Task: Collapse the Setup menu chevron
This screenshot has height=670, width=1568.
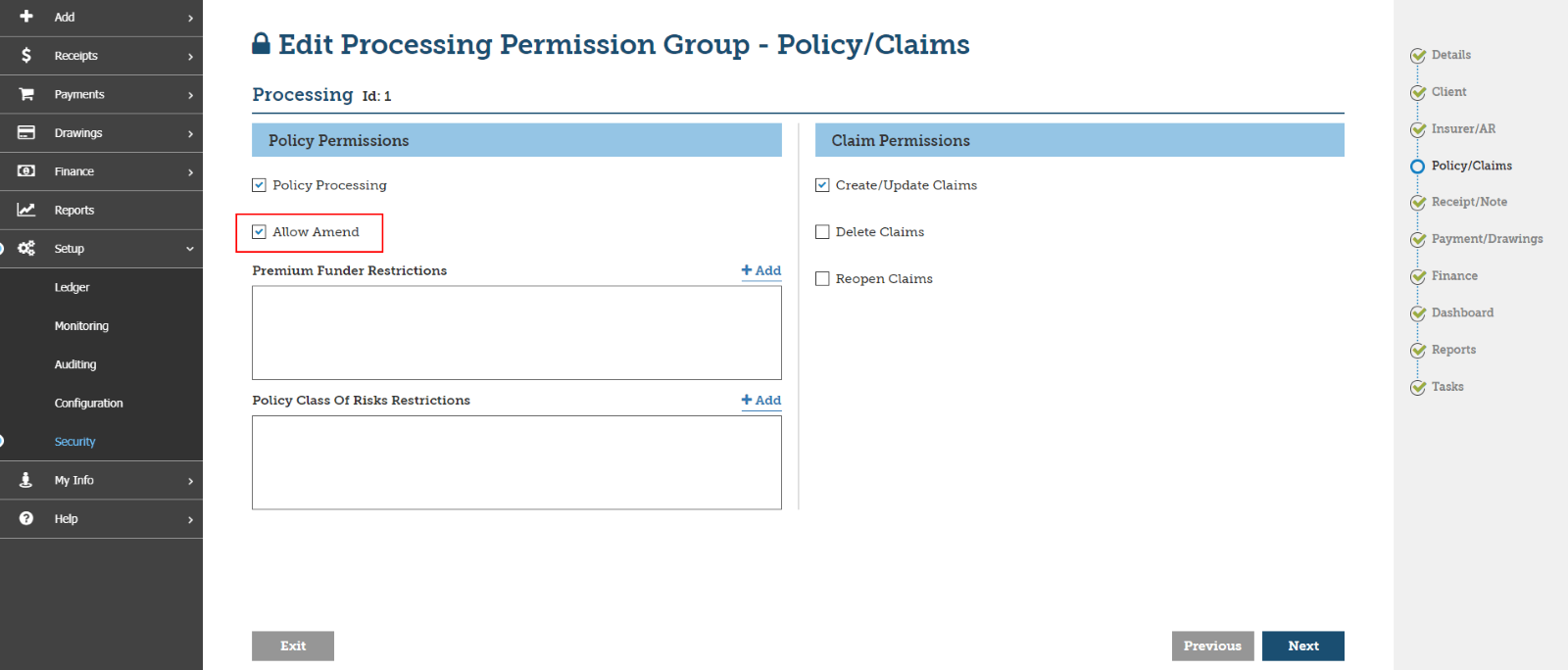Action: 190,249
